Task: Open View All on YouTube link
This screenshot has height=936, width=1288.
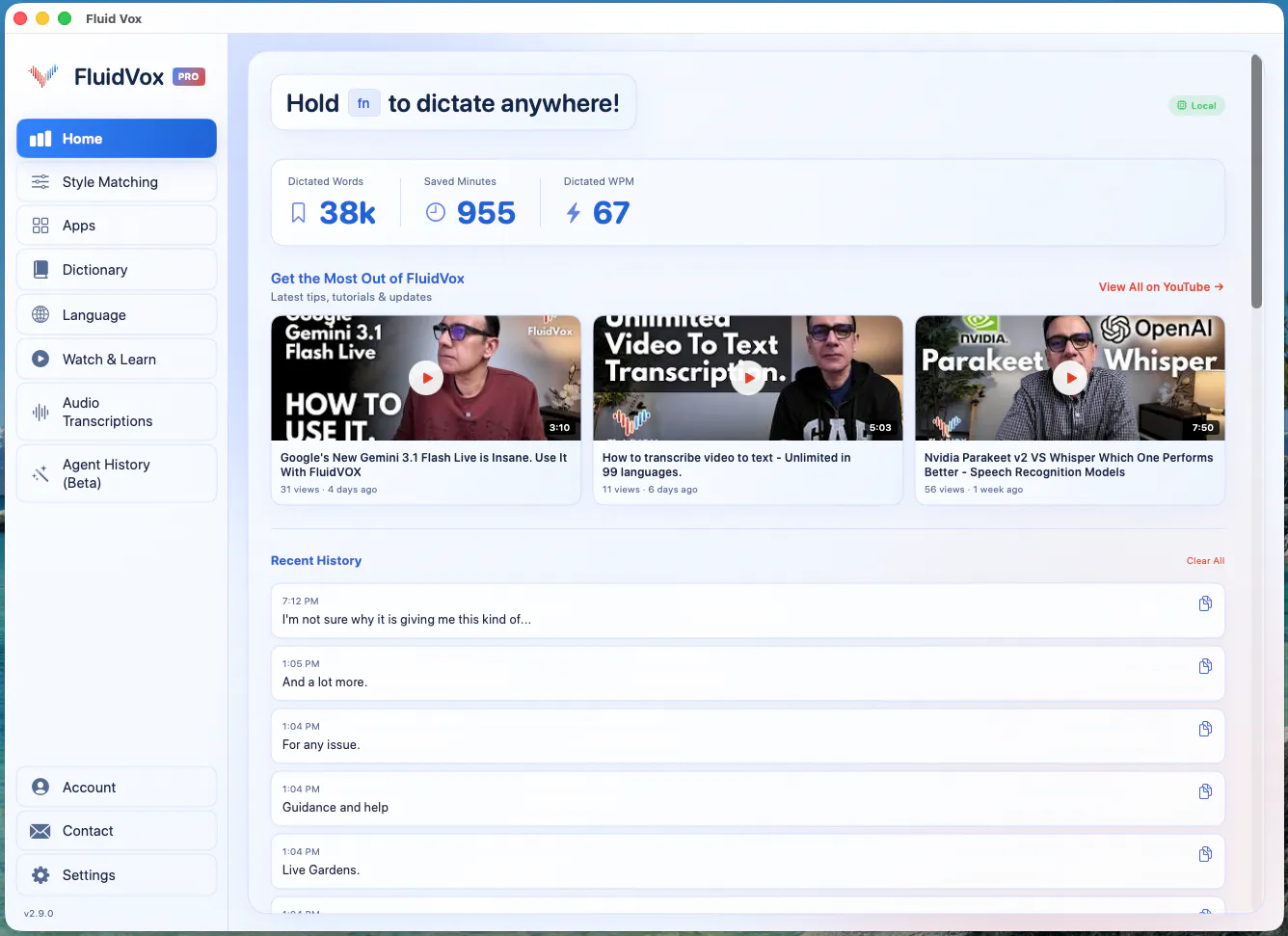Action: tap(1161, 287)
